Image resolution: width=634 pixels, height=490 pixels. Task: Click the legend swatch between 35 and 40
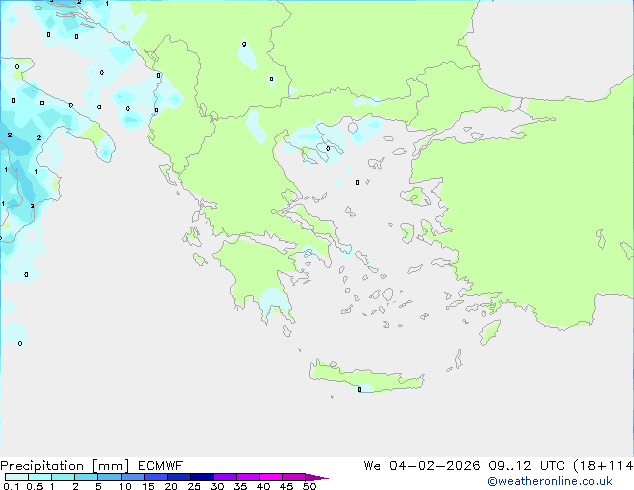[248, 477]
